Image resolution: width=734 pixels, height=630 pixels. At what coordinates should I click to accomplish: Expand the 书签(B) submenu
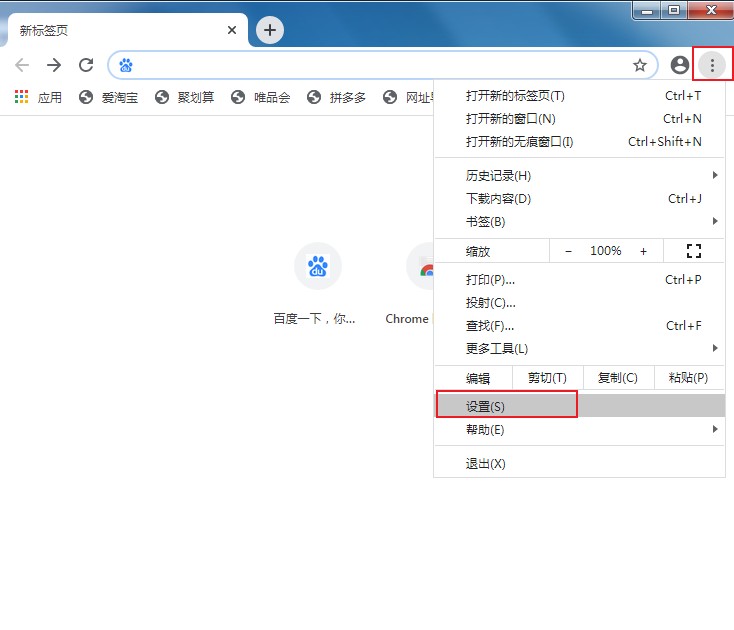coord(580,221)
